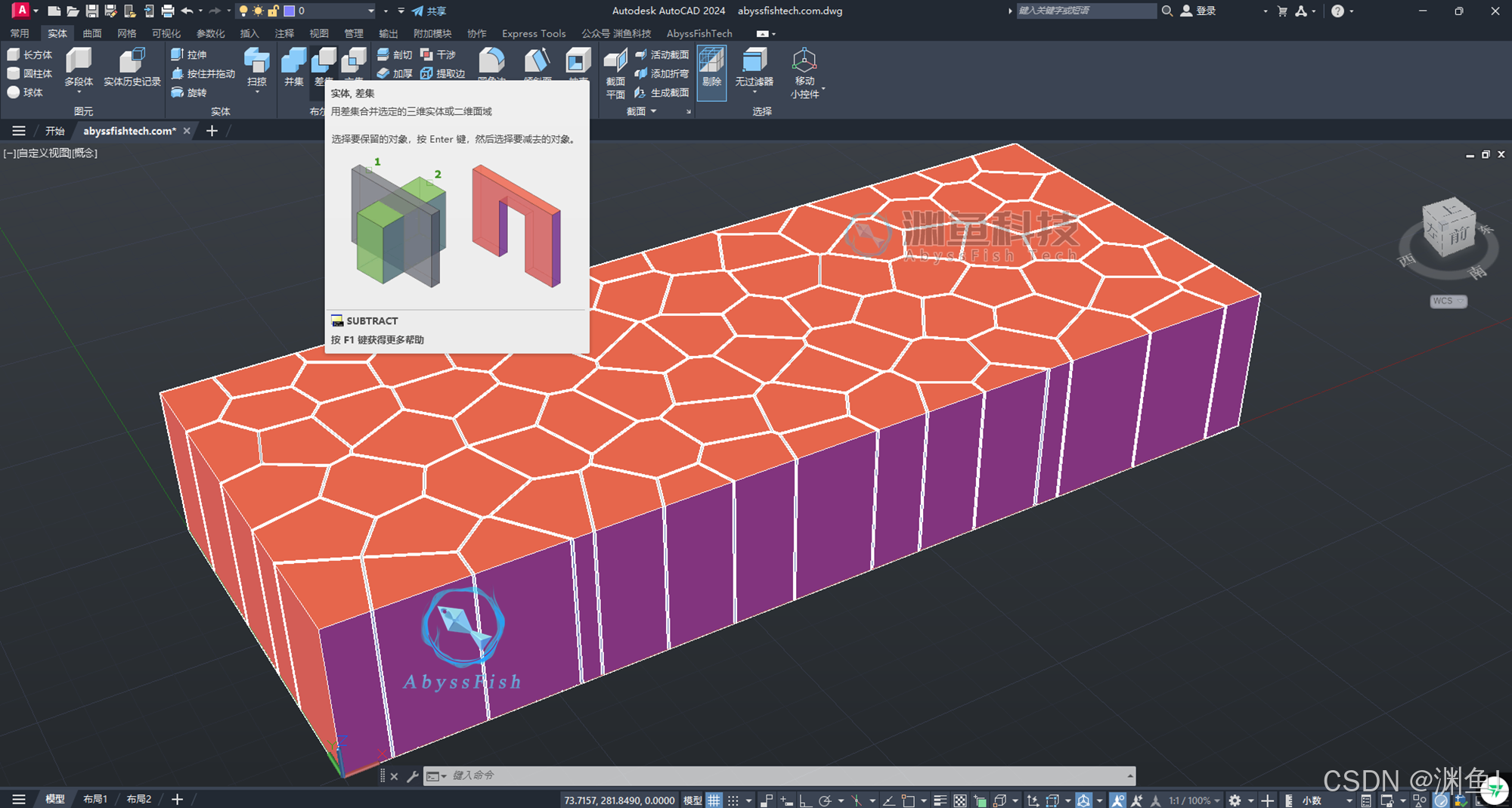The image size is (1512, 808).
Task: Open the workspace switching gear icon
Action: click(x=1235, y=800)
